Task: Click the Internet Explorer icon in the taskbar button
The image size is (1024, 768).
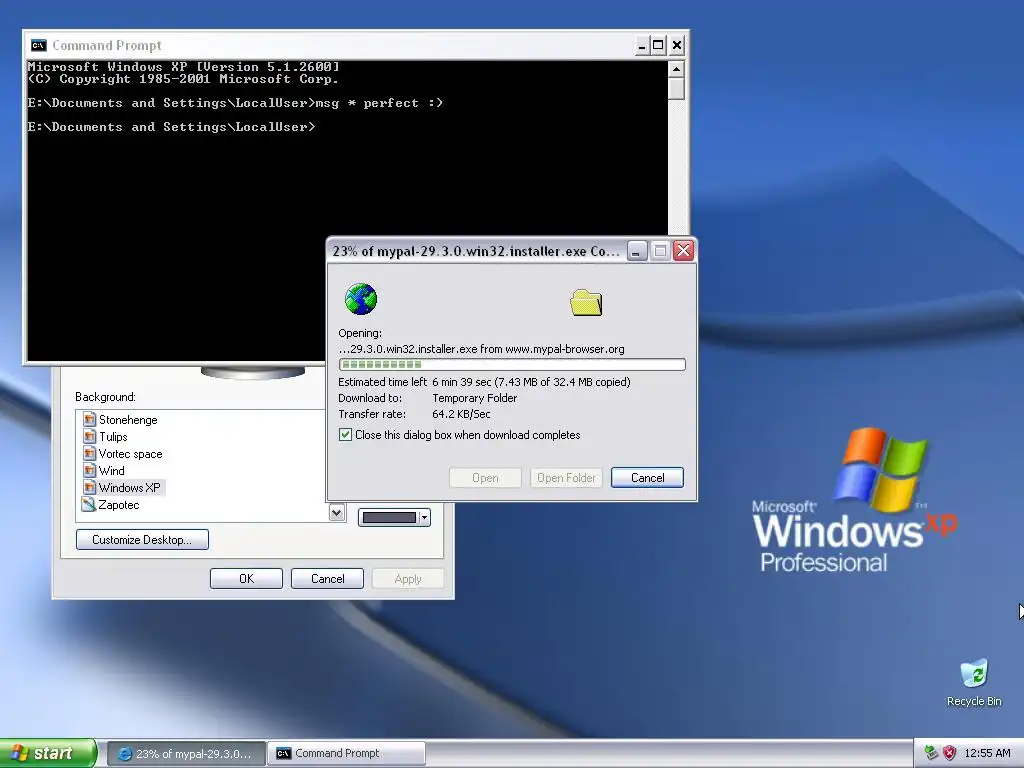Action: (x=124, y=754)
